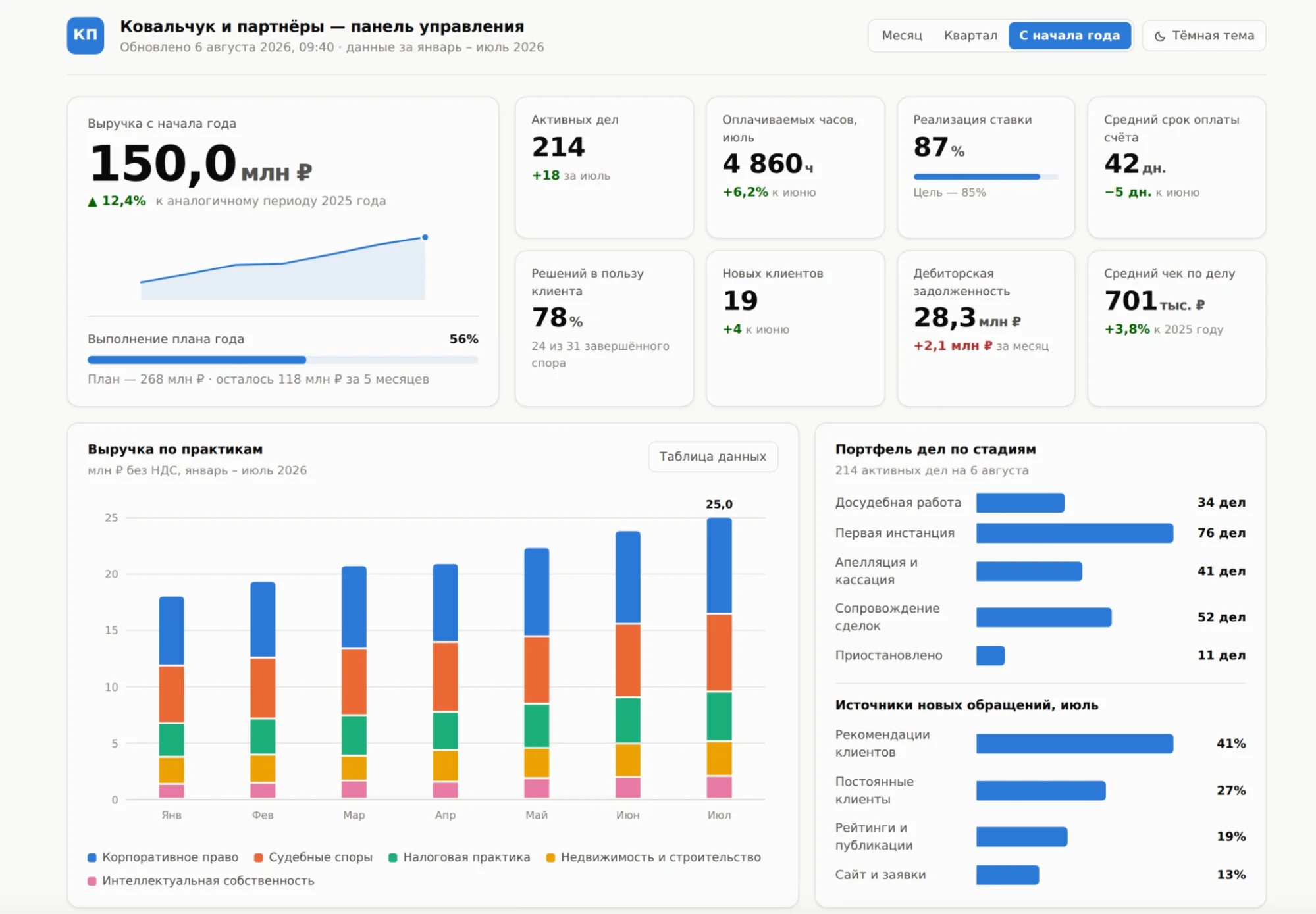Toggle the Судебные споры legend swatch
Screen dimensions: 1316x914
(259, 857)
